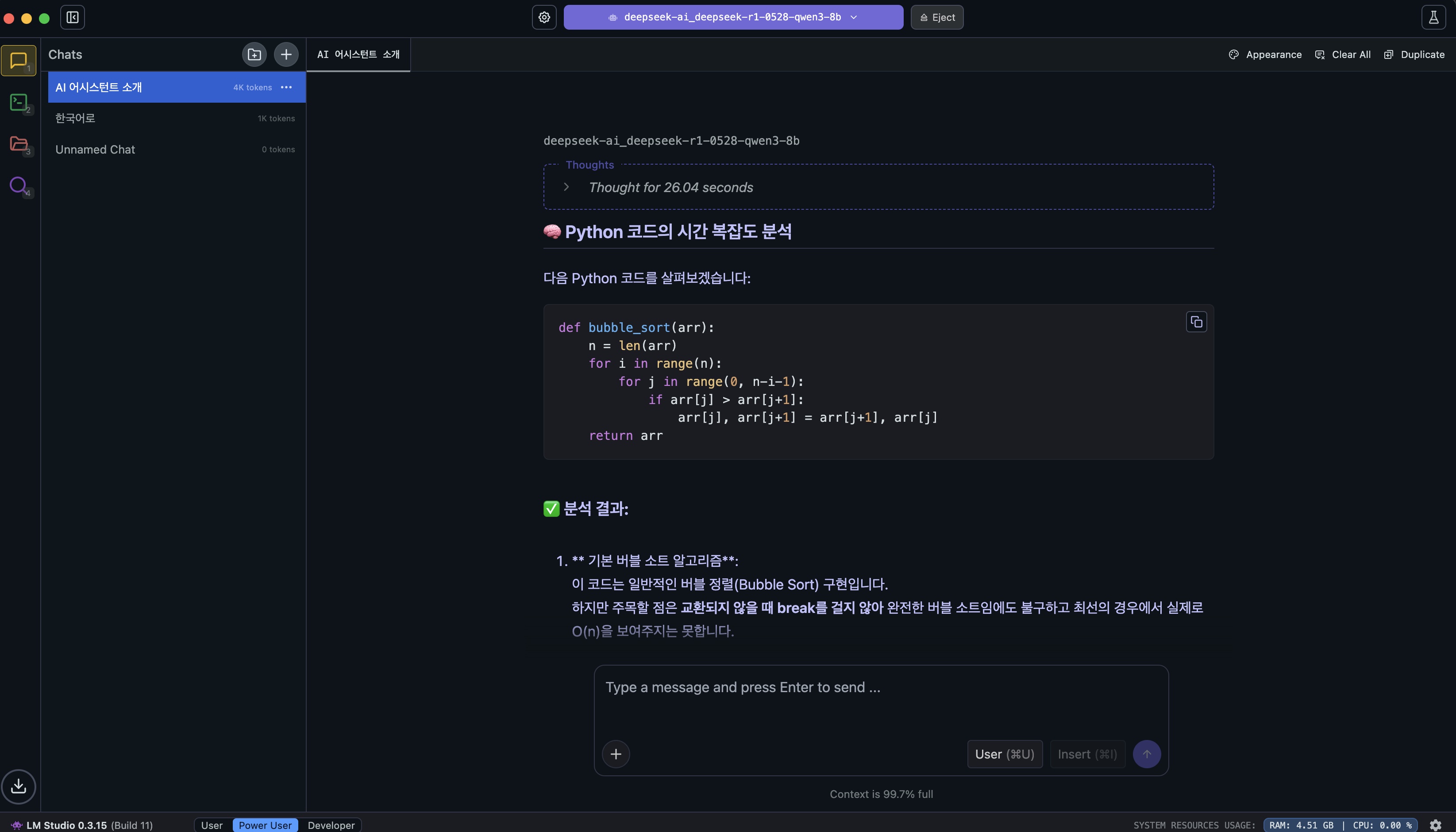Open the AI 어시스턴트 소개 chat
The width and height of the screenshot is (1456, 832).
click(177, 88)
